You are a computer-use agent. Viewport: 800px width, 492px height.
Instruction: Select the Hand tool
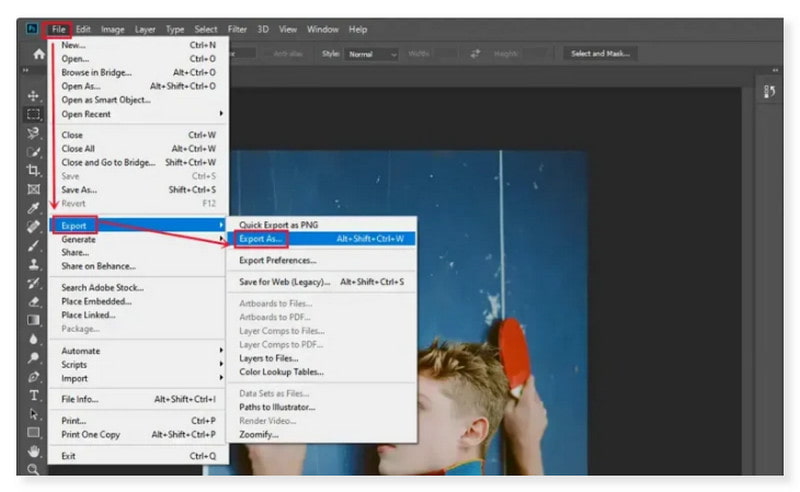[34, 451]
